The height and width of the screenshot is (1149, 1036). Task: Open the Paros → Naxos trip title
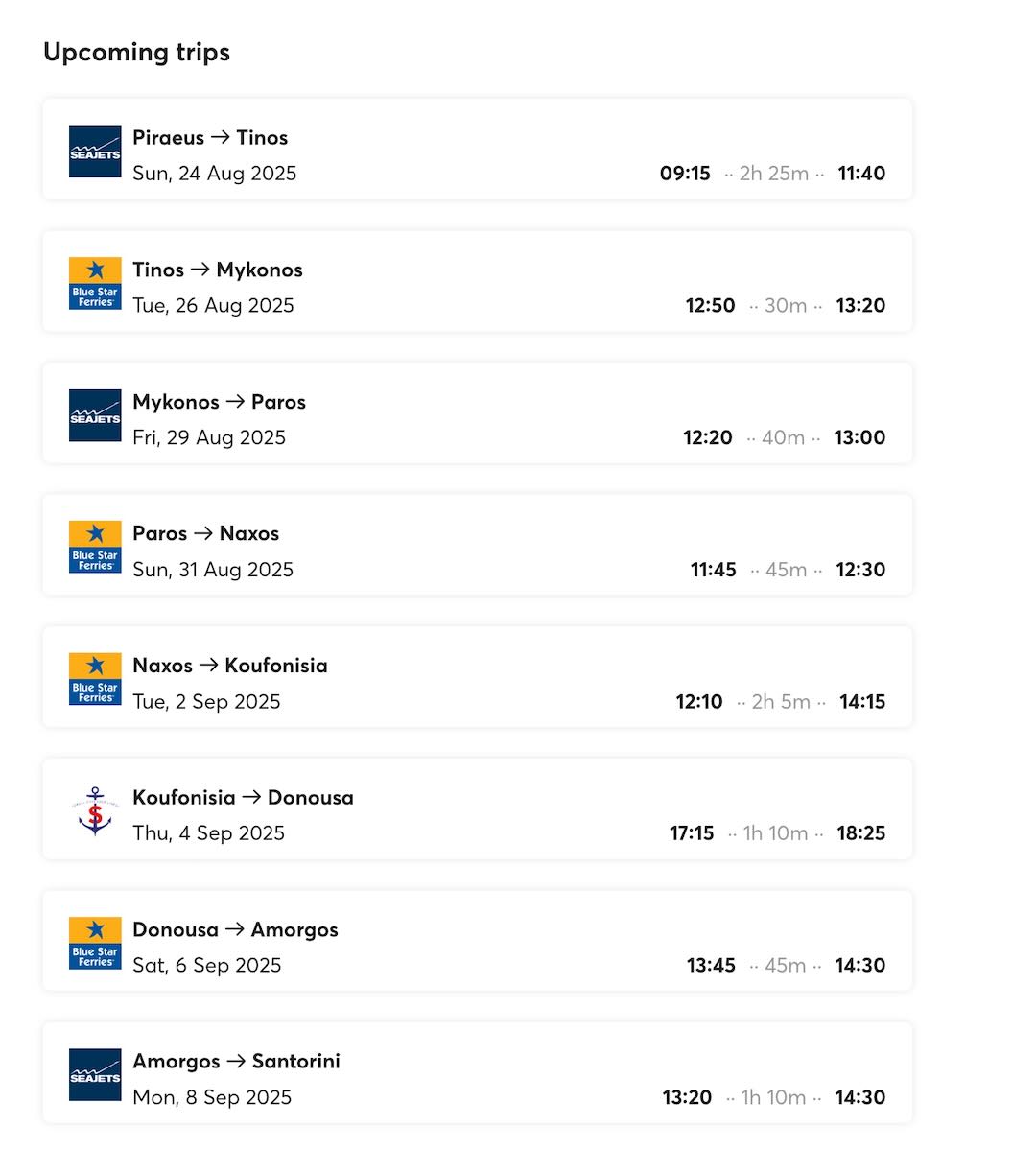tap(205, 533)
